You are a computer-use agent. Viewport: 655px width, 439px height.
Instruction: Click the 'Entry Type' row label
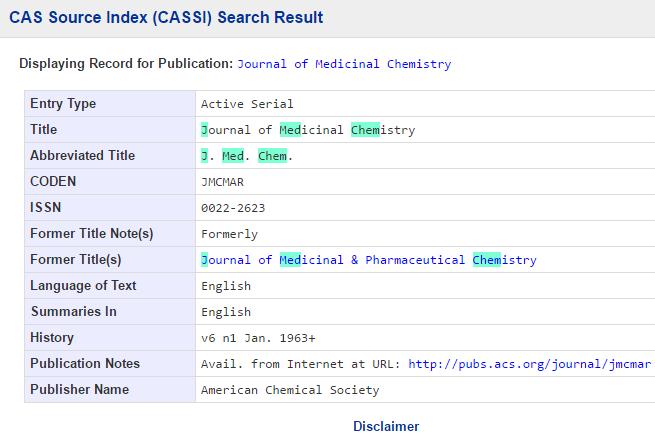pyautogui.click(x=63, y=104)
